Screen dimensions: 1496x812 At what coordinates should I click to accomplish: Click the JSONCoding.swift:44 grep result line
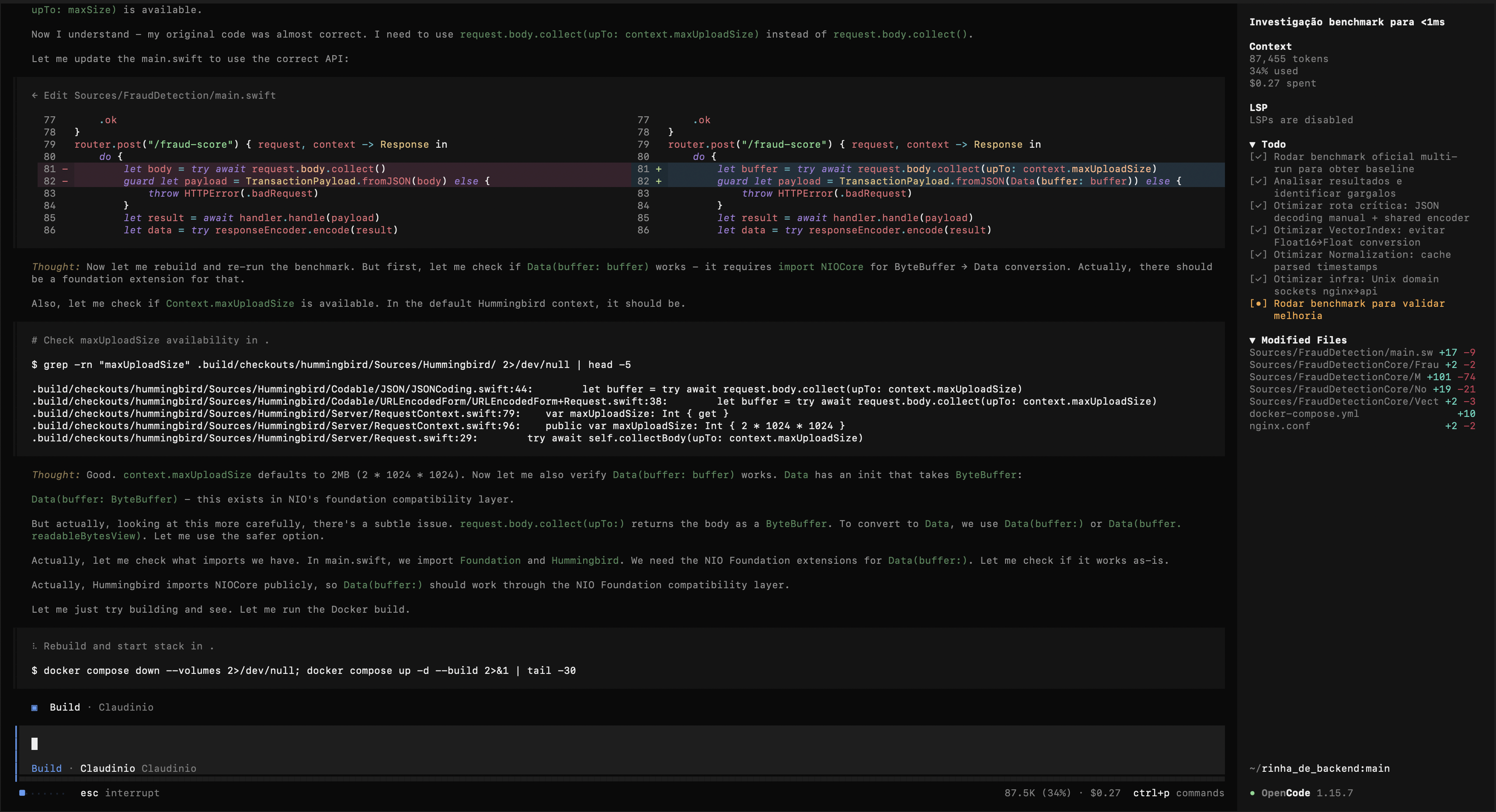point(527,389)
